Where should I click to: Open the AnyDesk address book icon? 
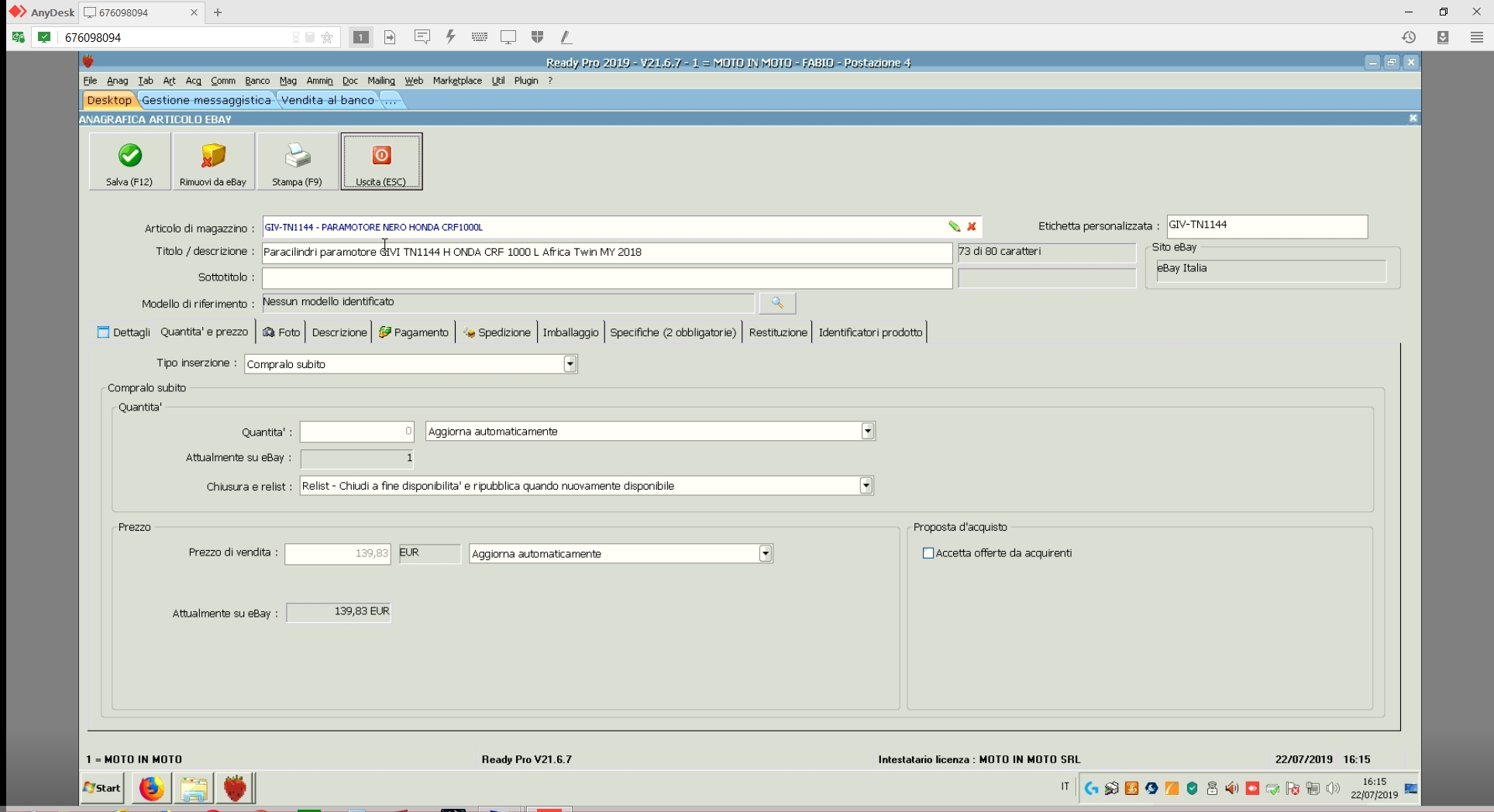[x=1443, y=37]
